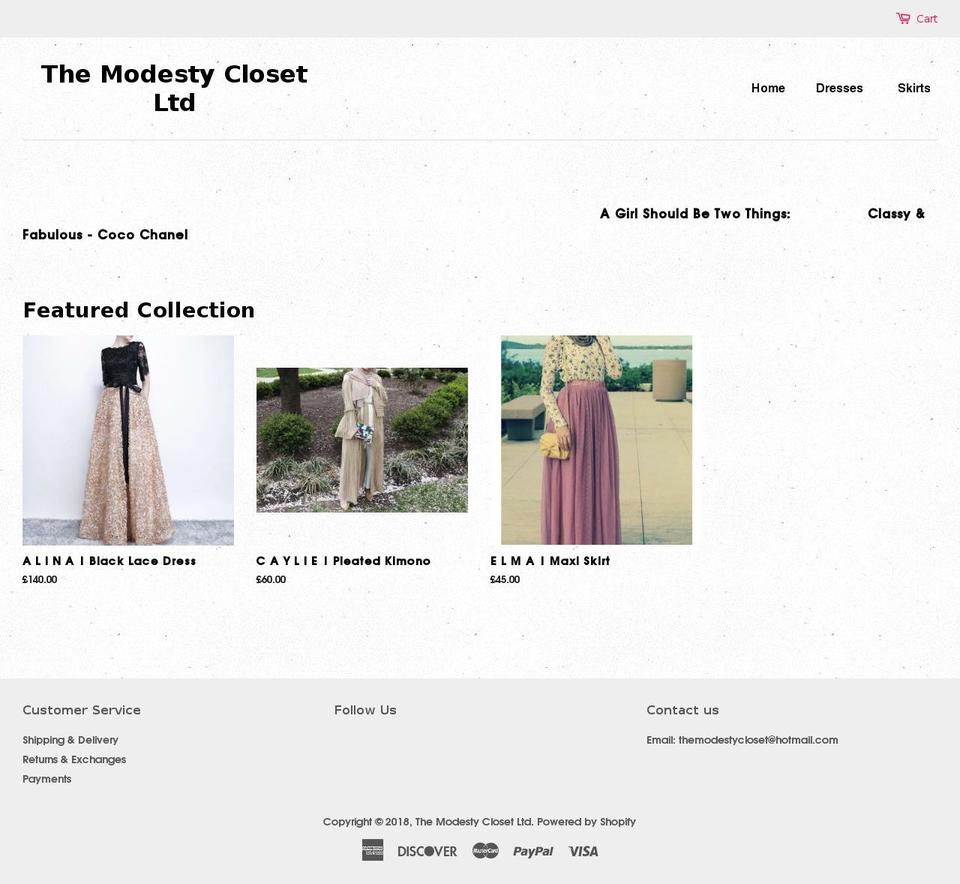Click the Follow Us footer heading
Screen dimensions: 960x884
pos(365,710)
